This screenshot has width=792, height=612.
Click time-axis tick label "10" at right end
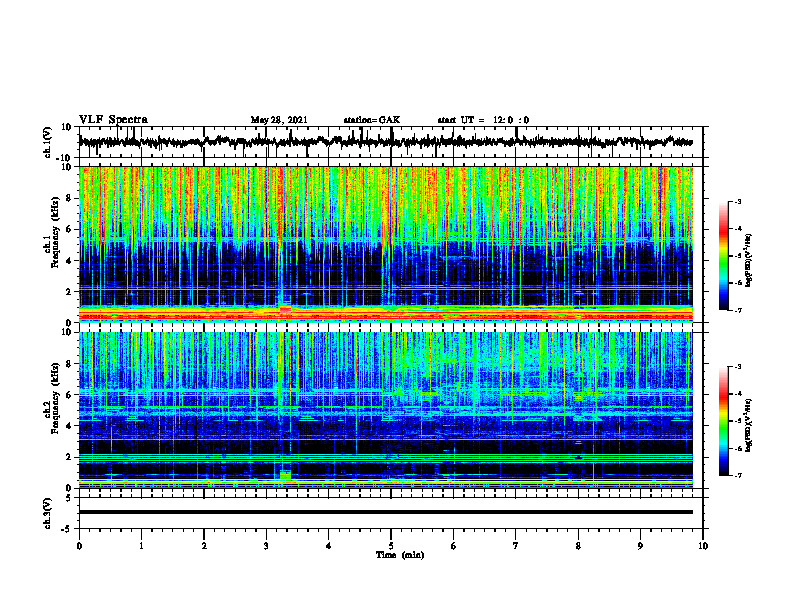point(703,546)
